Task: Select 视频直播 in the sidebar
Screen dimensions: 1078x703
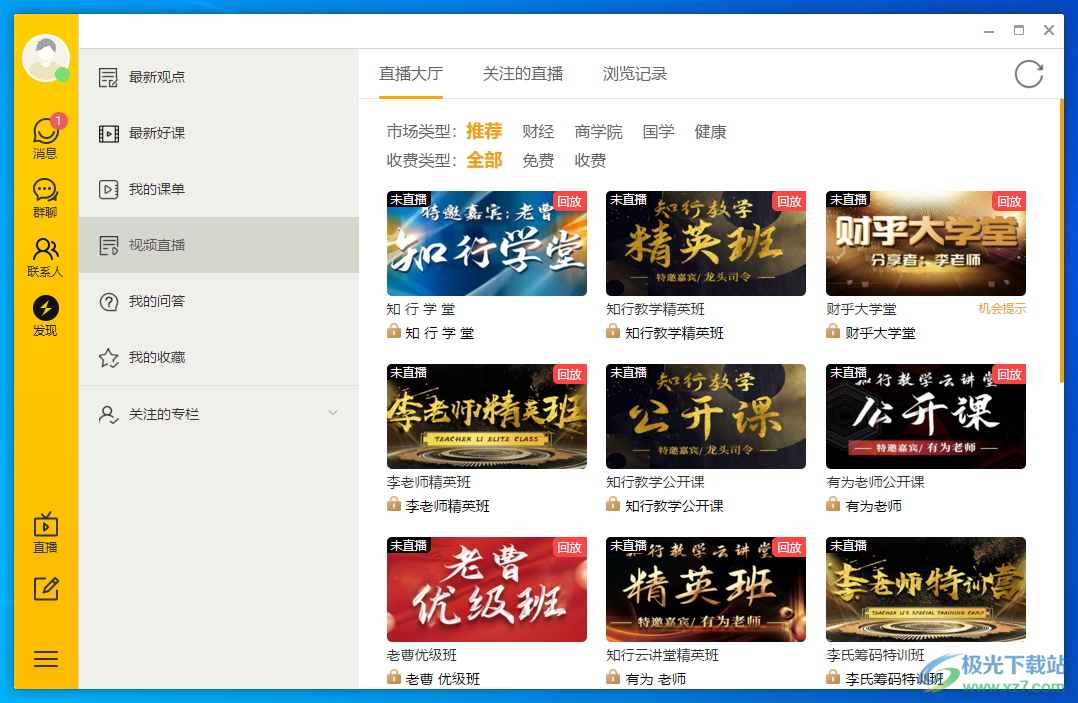Action: [x=219, y=245]
